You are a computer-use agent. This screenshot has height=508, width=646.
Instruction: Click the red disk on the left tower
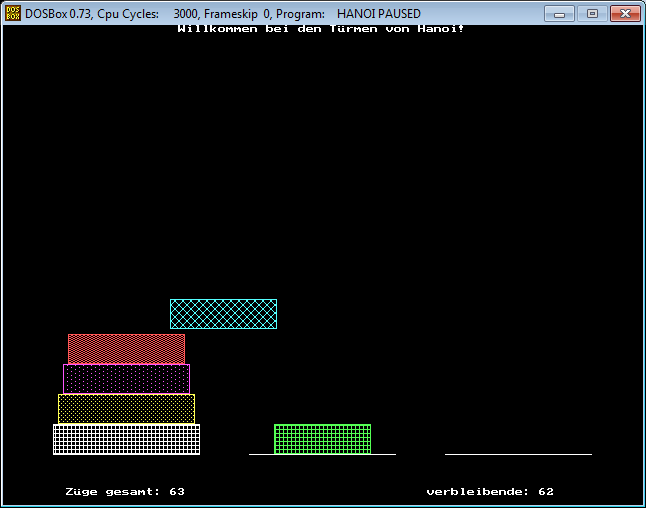126,349
